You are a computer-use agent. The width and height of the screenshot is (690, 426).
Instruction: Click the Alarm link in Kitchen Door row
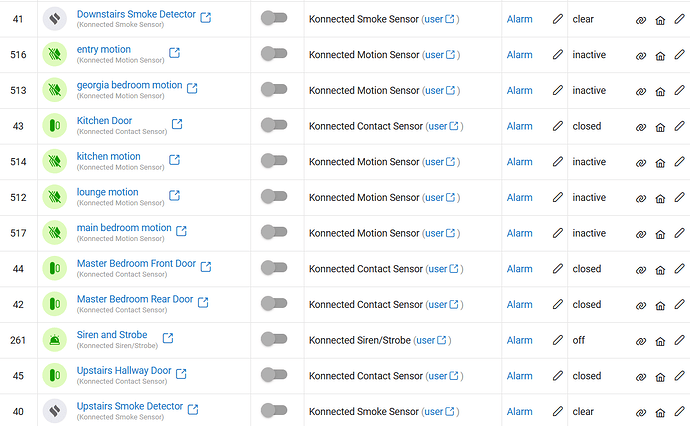click(519, 126)
